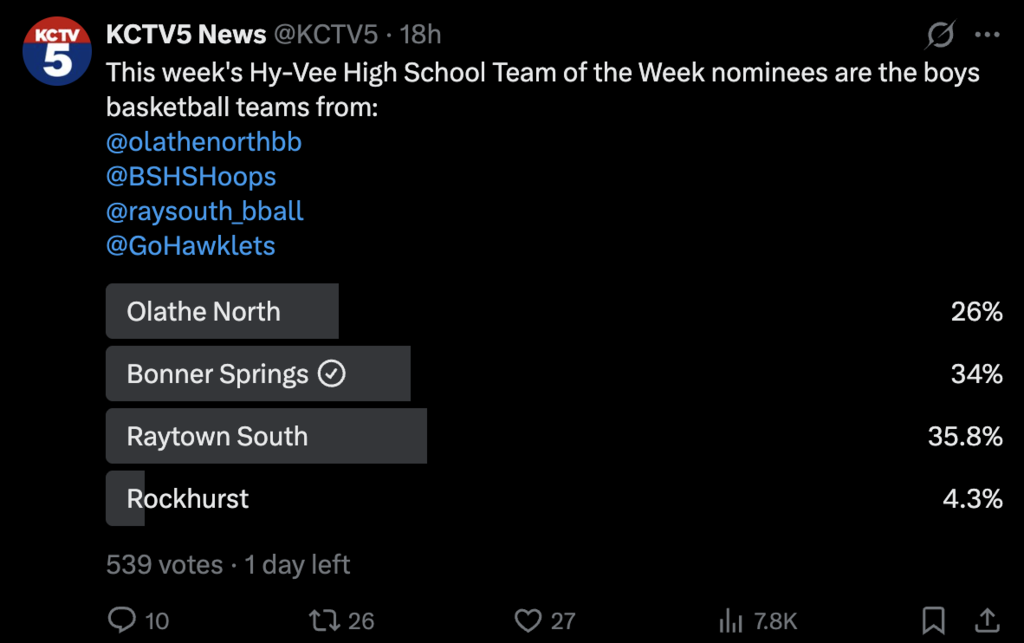Image resolution: width=1024 pixels, height=643 pixels.
Task: Bookmark this tweet
Action: (x=933, y=620)
